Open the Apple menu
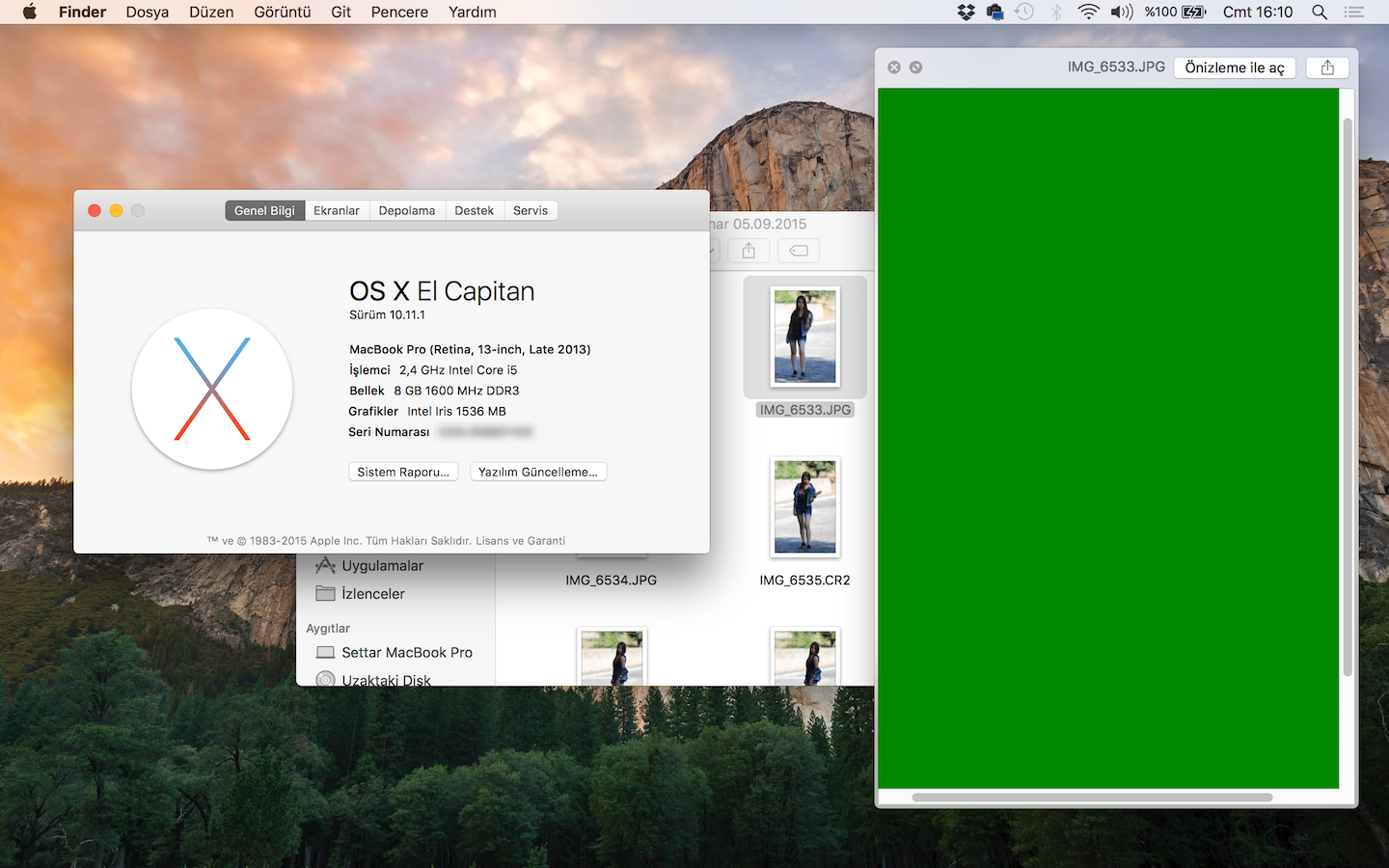 [29, 12]
